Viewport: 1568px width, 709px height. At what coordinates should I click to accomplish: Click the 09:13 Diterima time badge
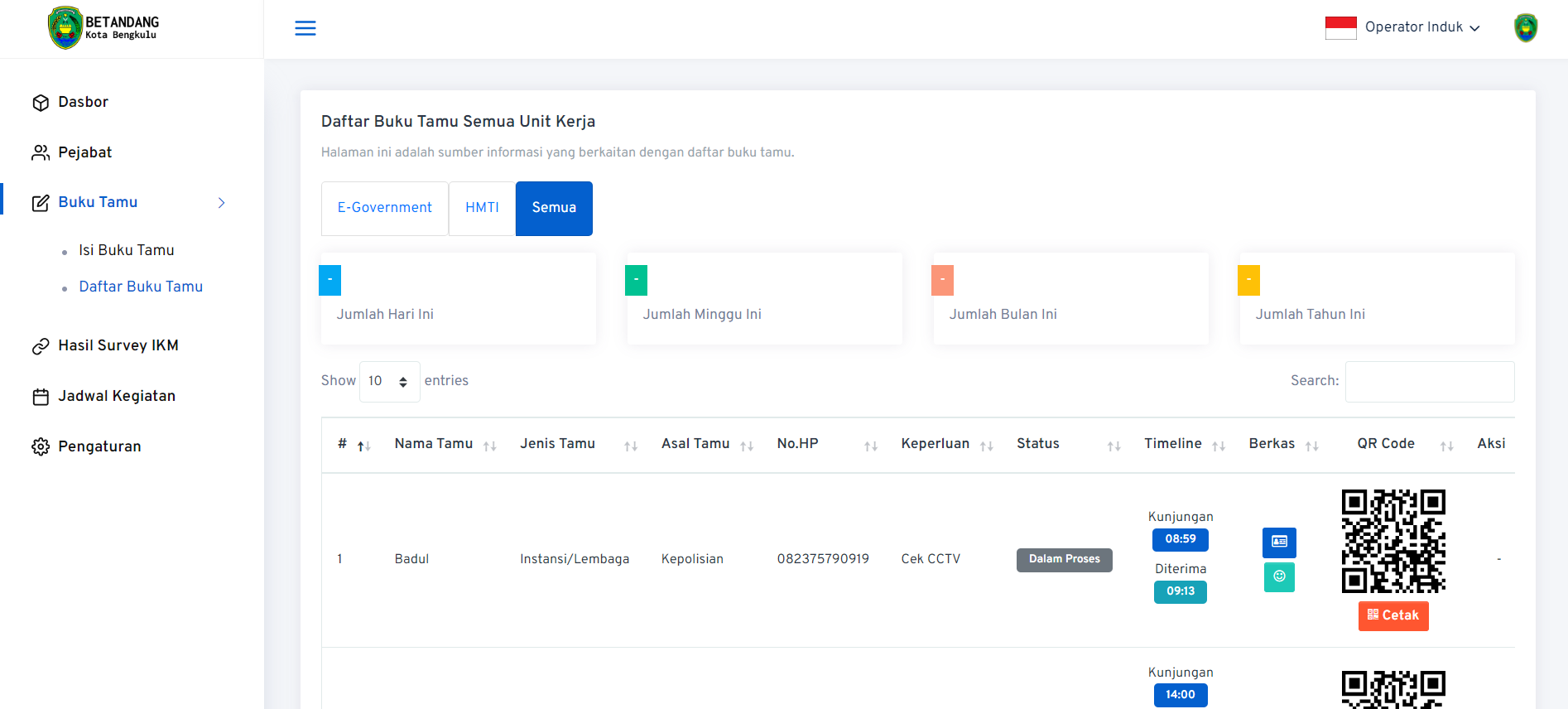(1181, 591)
